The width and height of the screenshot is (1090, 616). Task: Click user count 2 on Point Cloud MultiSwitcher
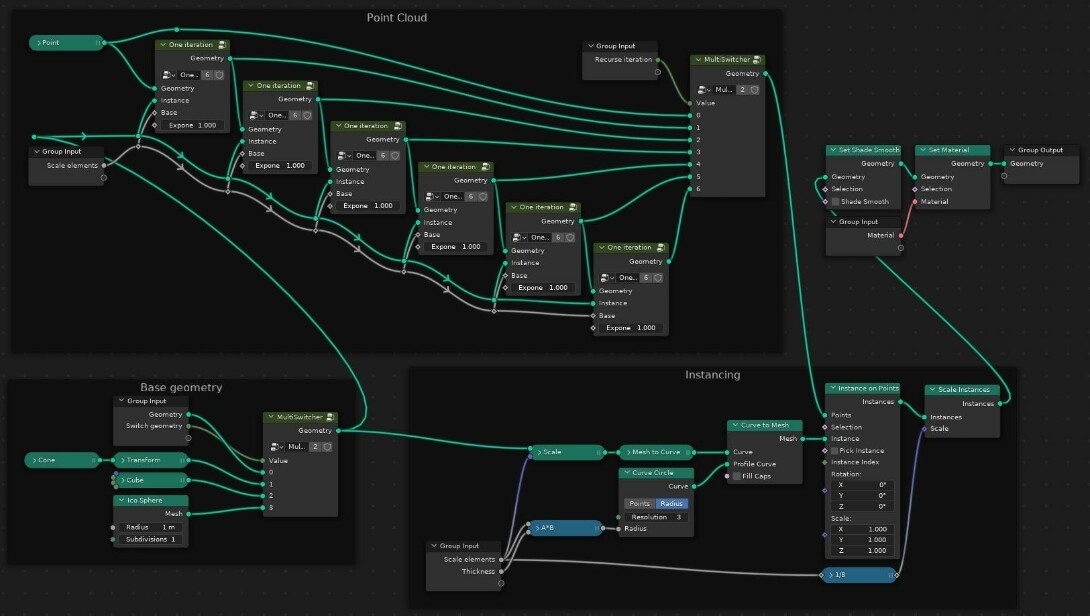click(742, 90)
